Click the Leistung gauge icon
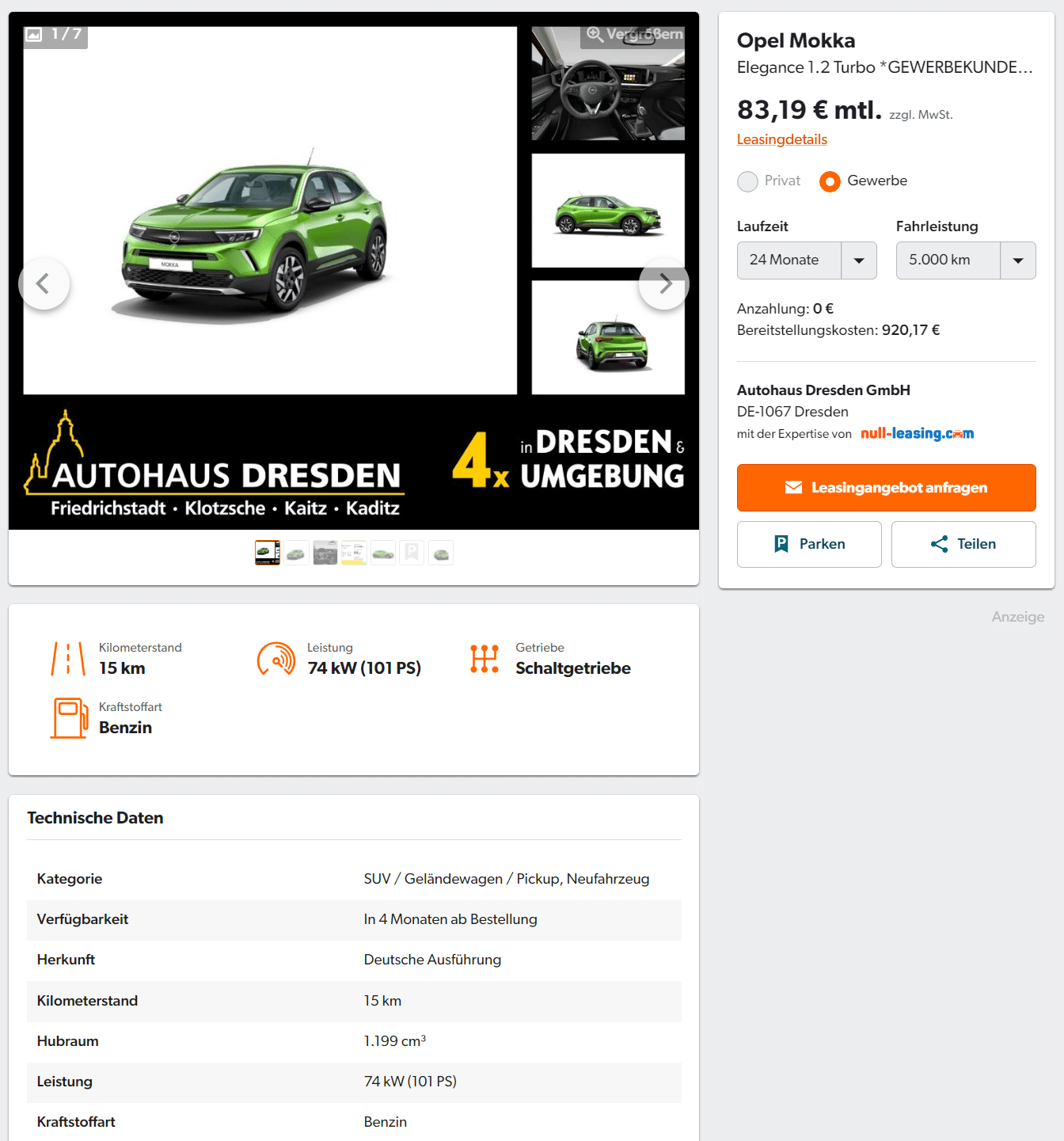 276,659
